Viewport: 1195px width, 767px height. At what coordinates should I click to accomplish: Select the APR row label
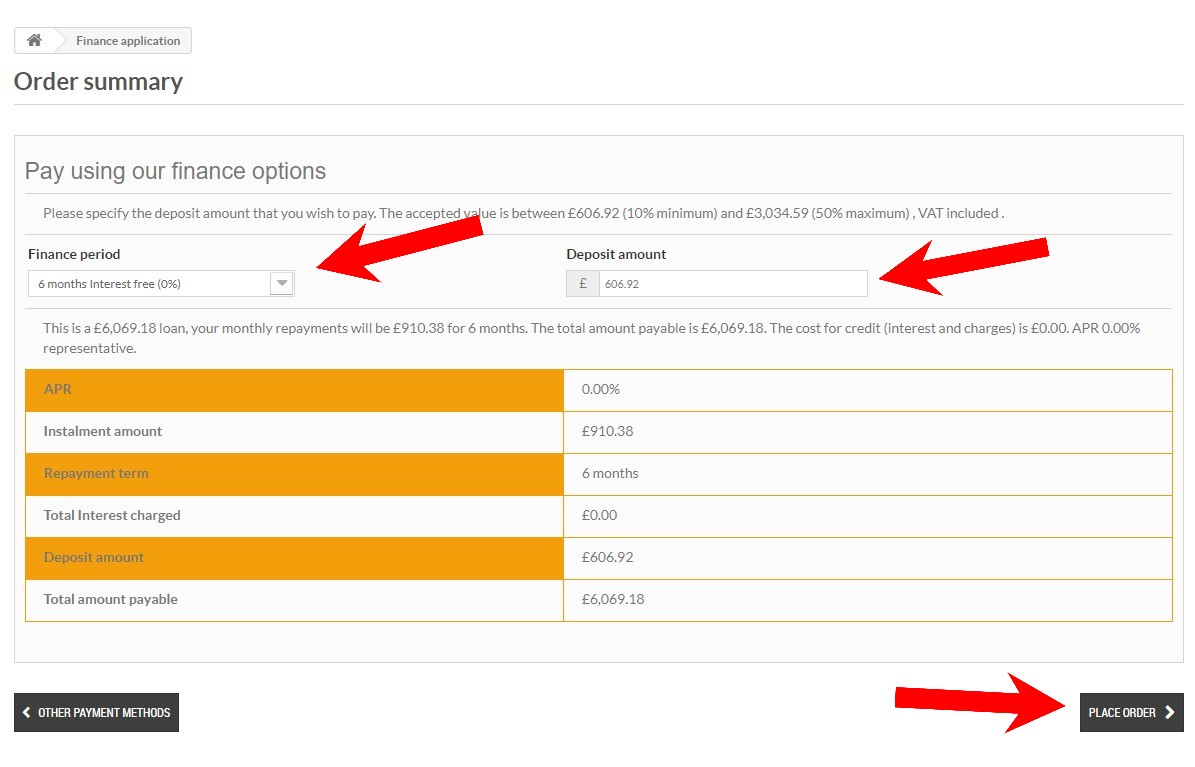tap(58, 389)
